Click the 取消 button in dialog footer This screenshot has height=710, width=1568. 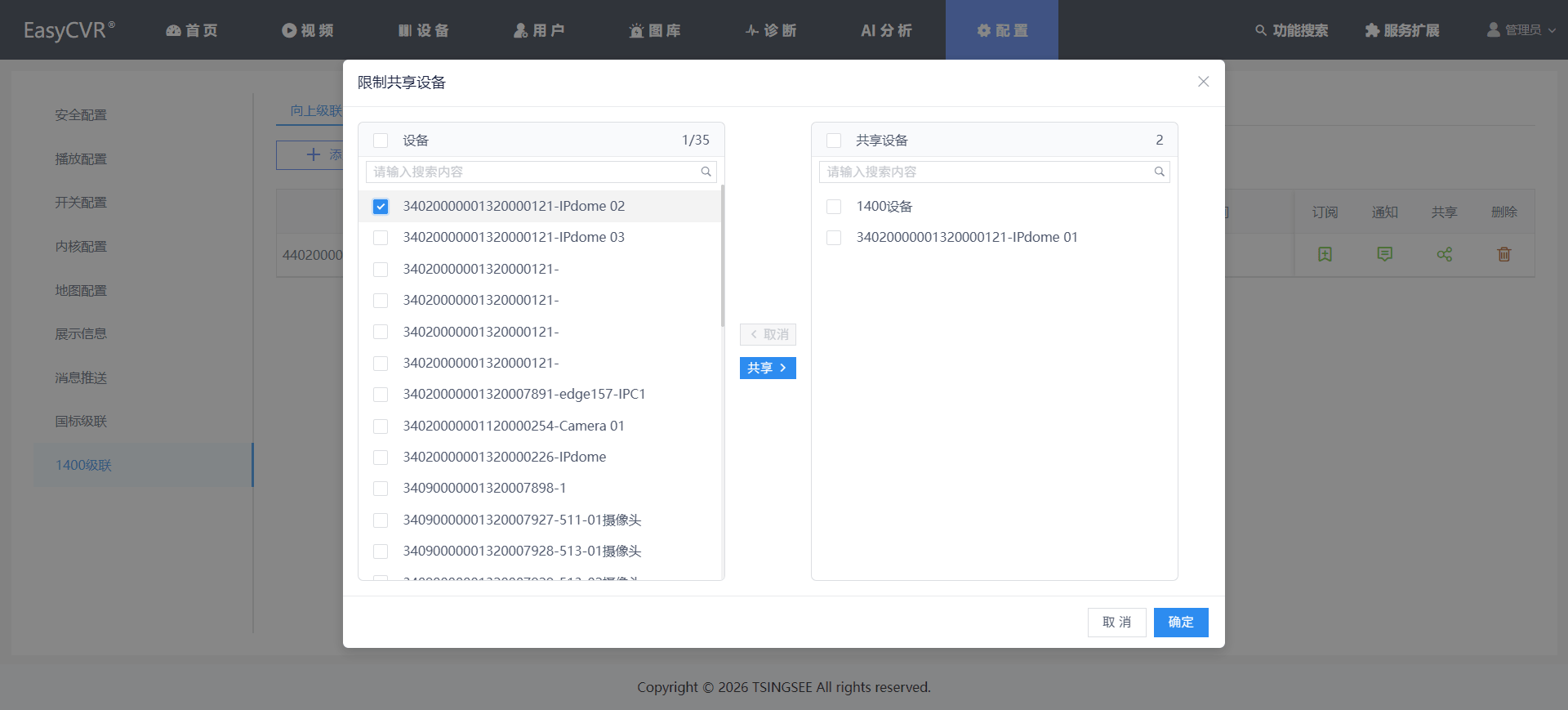coord(1116,623)
